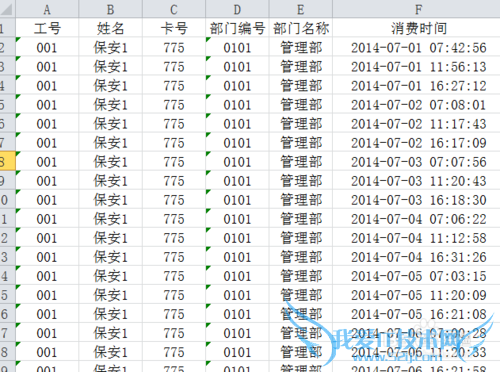This screenshot has height=372, width=500.
Task: Select cell with 2014-07-05 07:03:15
Action: (417, 275)
